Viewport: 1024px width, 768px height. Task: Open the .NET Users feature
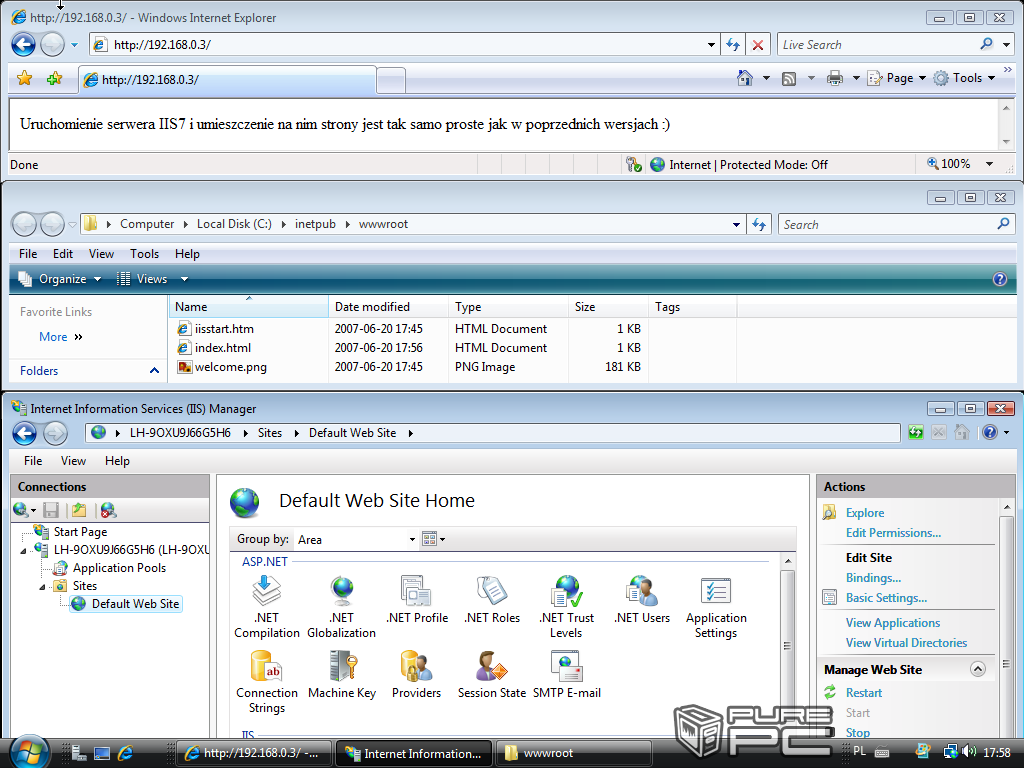(x=642, y=599)
